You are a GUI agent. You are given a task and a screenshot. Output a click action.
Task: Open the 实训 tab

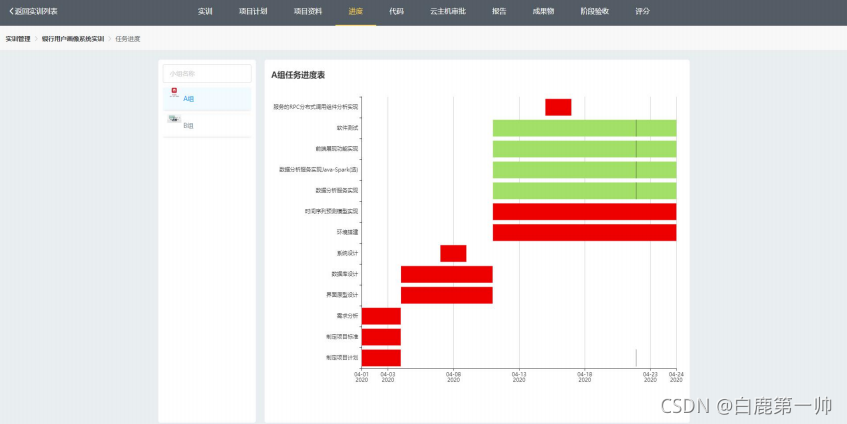tap(205, 11)
